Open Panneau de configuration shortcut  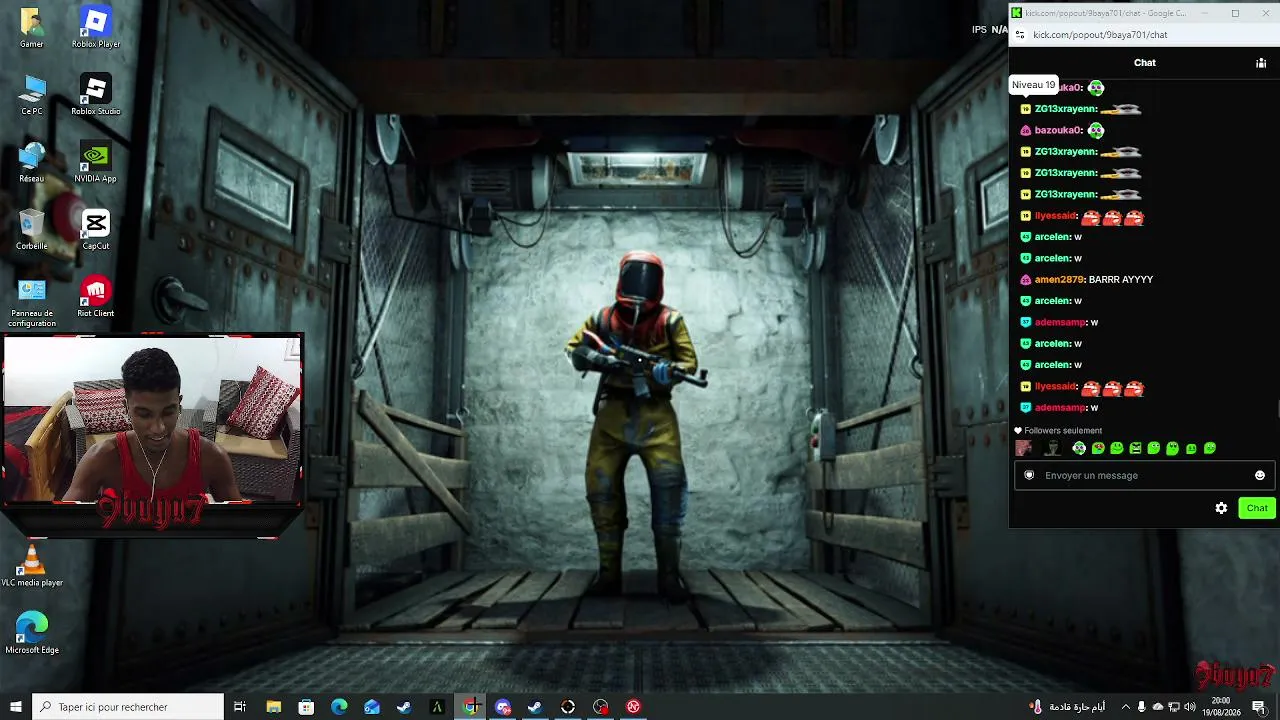pos(32,302)
